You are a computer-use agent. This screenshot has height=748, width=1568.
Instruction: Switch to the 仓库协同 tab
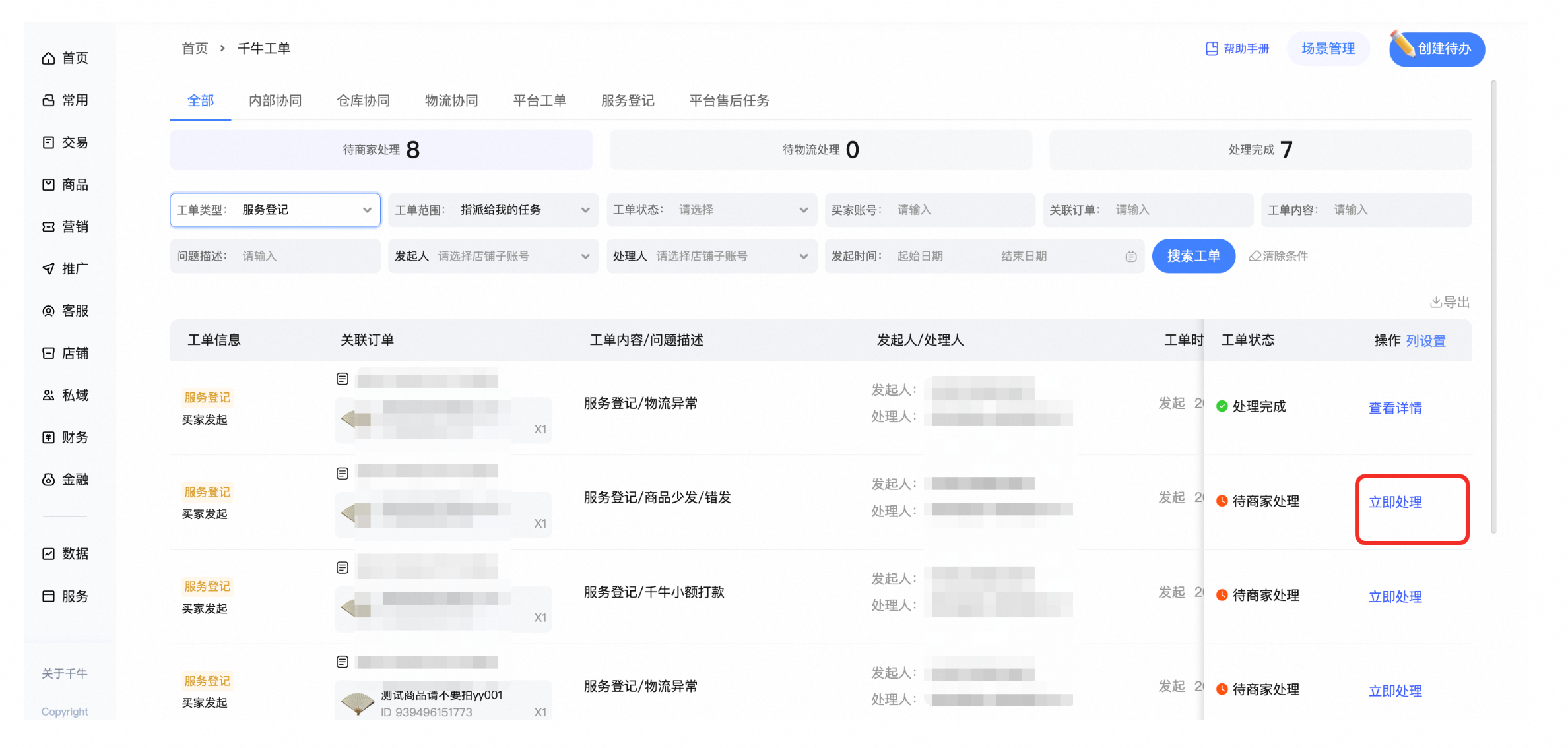pos(364,101)
